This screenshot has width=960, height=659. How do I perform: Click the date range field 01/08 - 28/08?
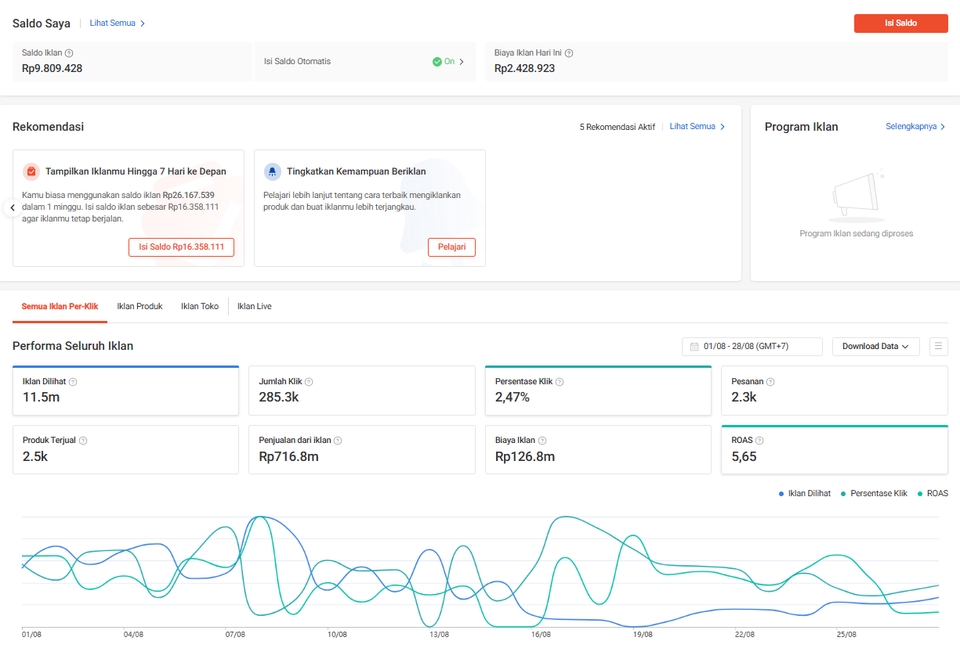(x=752, y=347)
